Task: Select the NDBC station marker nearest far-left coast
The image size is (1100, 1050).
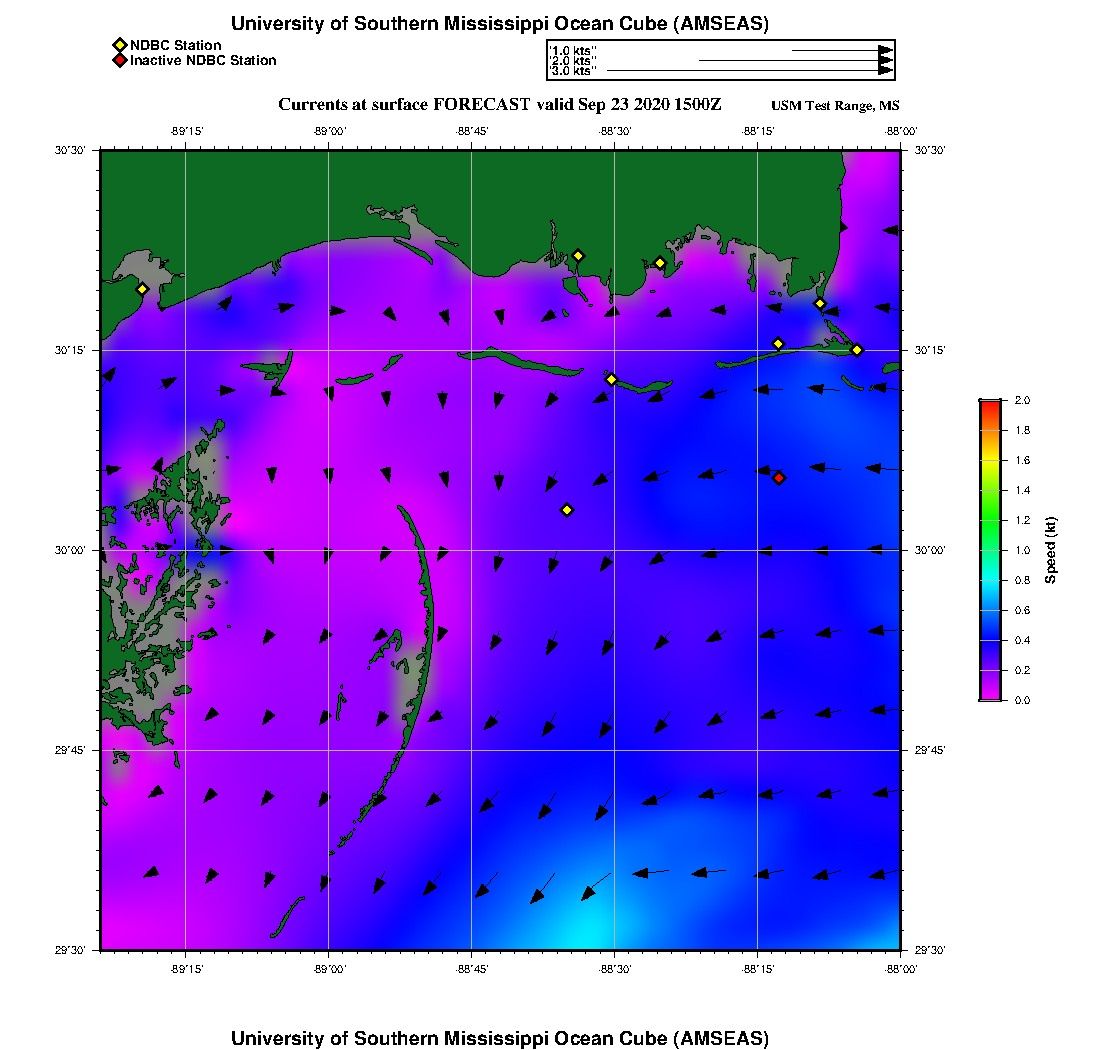Action: [142, 289]
